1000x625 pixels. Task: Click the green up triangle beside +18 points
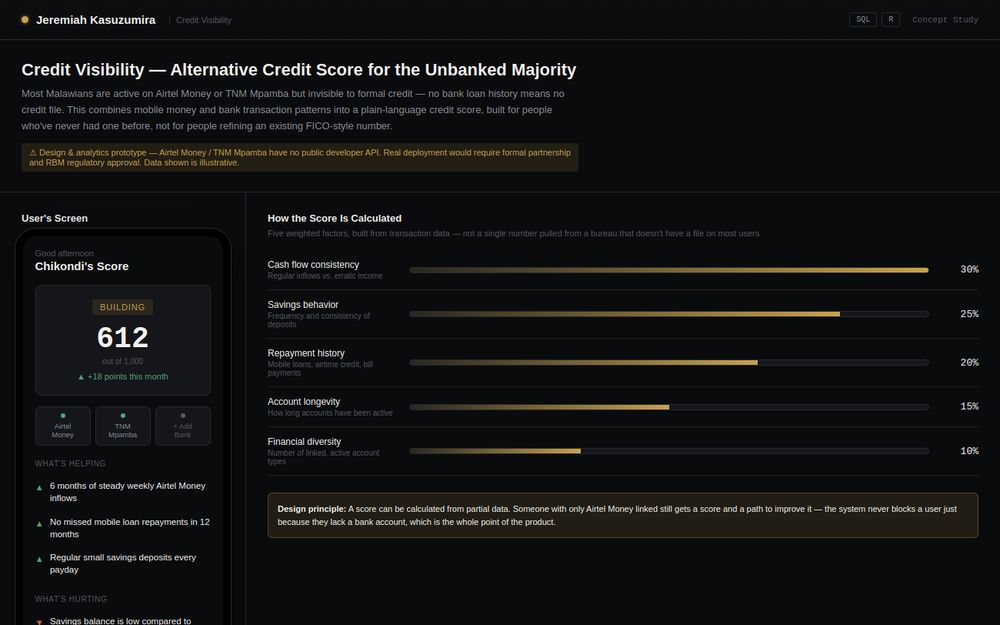[81, 378]
